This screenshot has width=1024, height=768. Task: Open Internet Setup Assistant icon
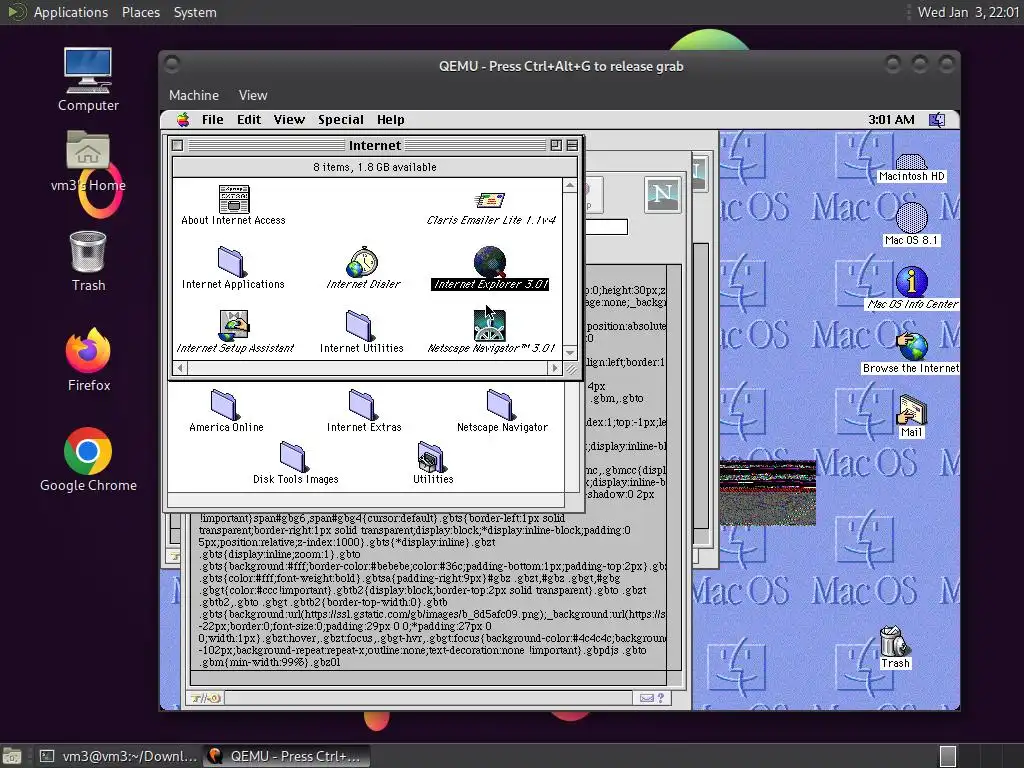pos(234,326)
